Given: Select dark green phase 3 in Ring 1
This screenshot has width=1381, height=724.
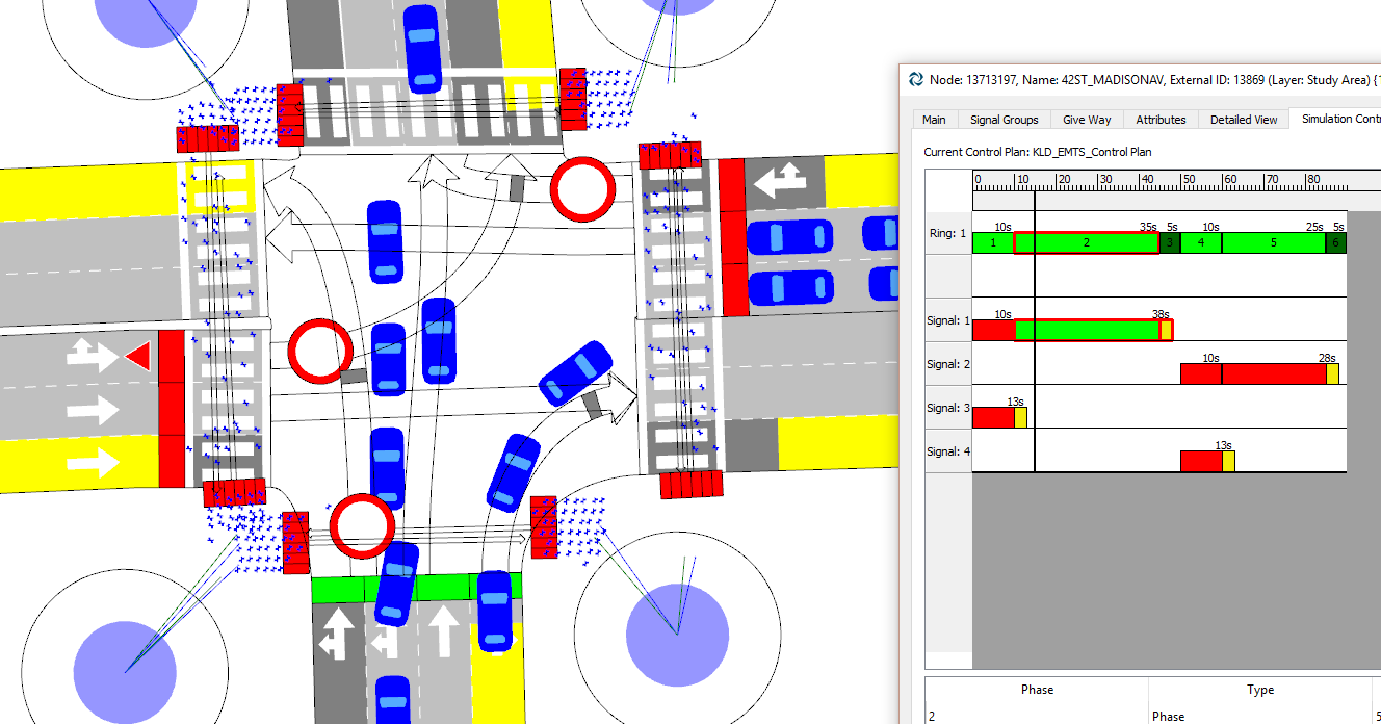Looking at the screenshot, I should coord(1170,243).
